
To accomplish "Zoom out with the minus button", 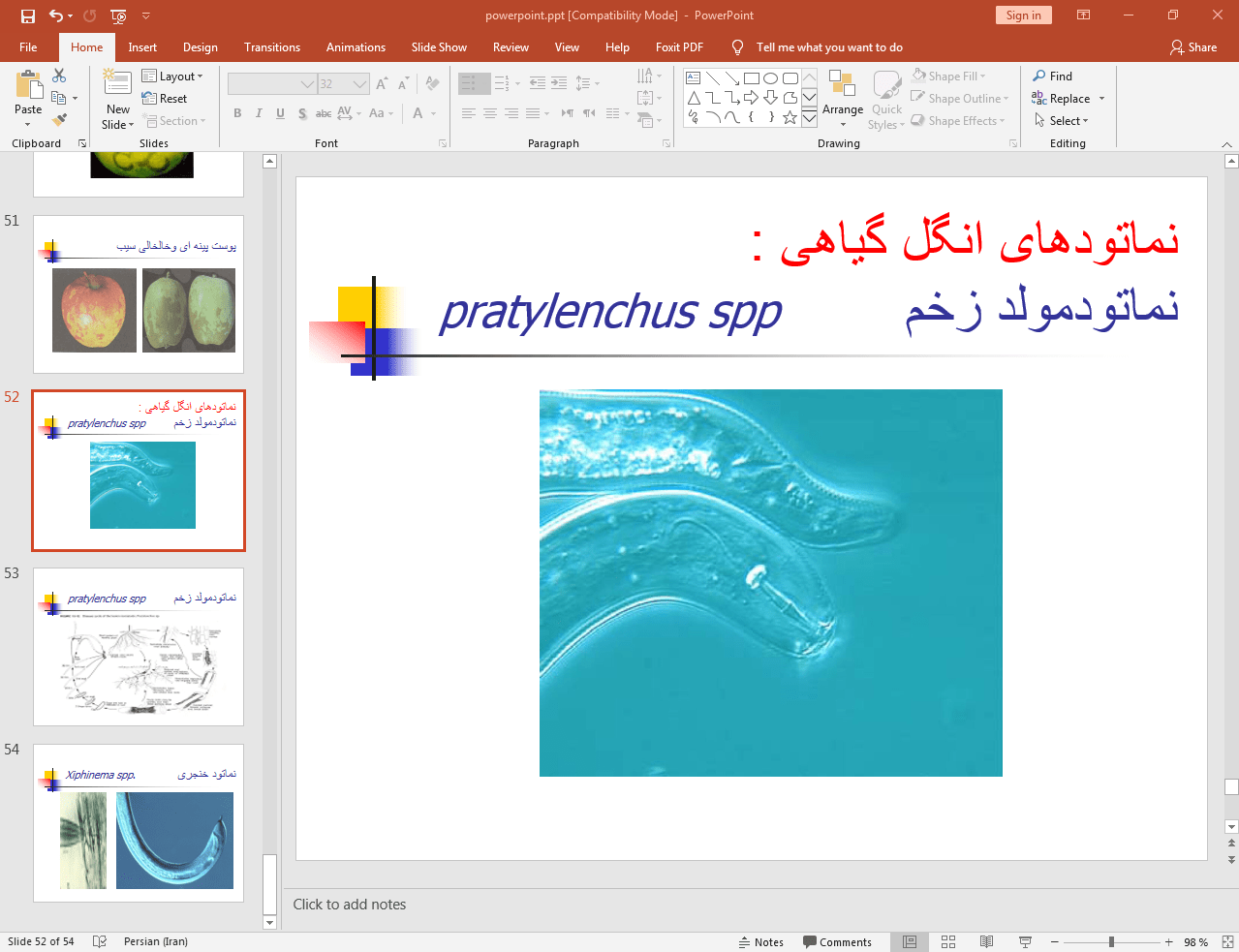I will [1055, 942].
